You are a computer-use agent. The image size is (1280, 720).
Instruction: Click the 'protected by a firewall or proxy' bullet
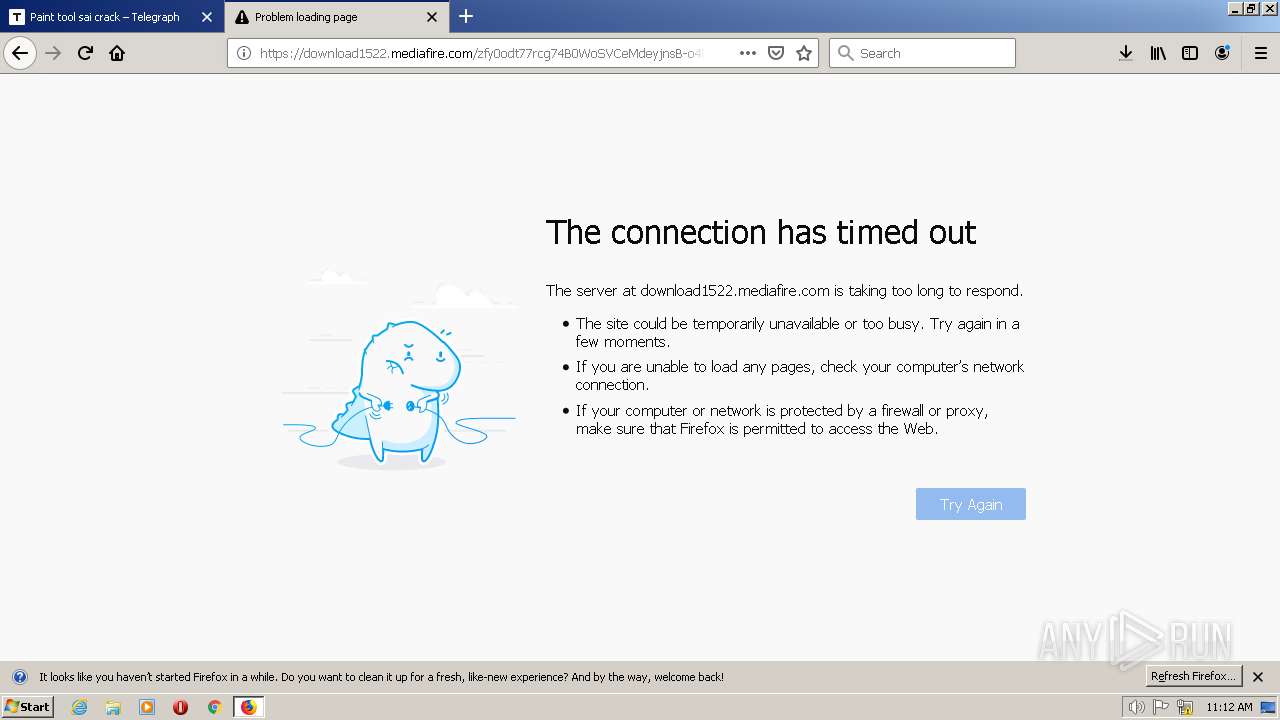coord(782,420)
